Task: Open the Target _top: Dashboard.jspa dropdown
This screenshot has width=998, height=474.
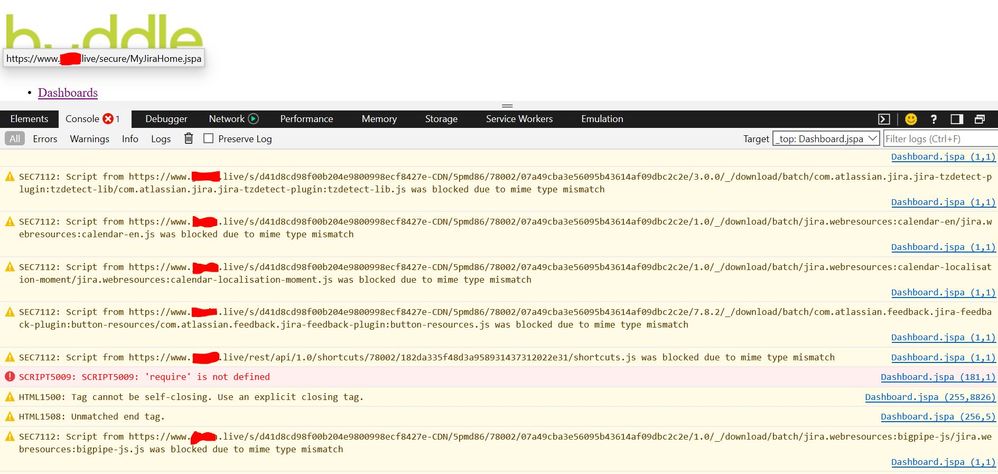Action: [x=826, y=138]
